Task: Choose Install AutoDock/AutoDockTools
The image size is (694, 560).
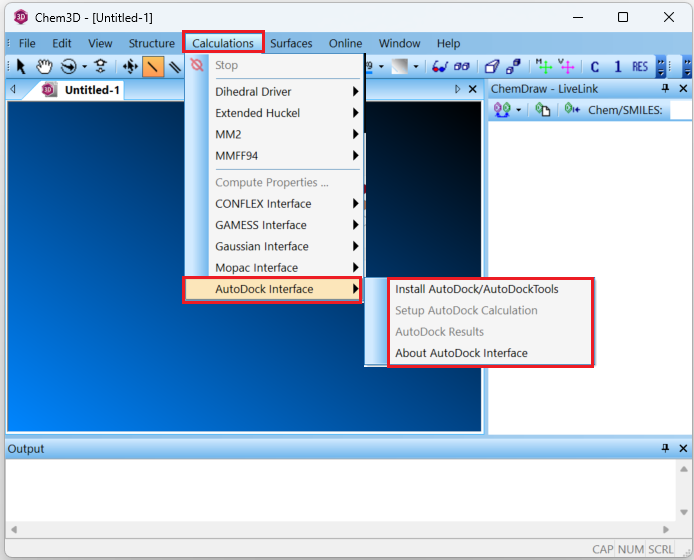Action: point(477,289)
